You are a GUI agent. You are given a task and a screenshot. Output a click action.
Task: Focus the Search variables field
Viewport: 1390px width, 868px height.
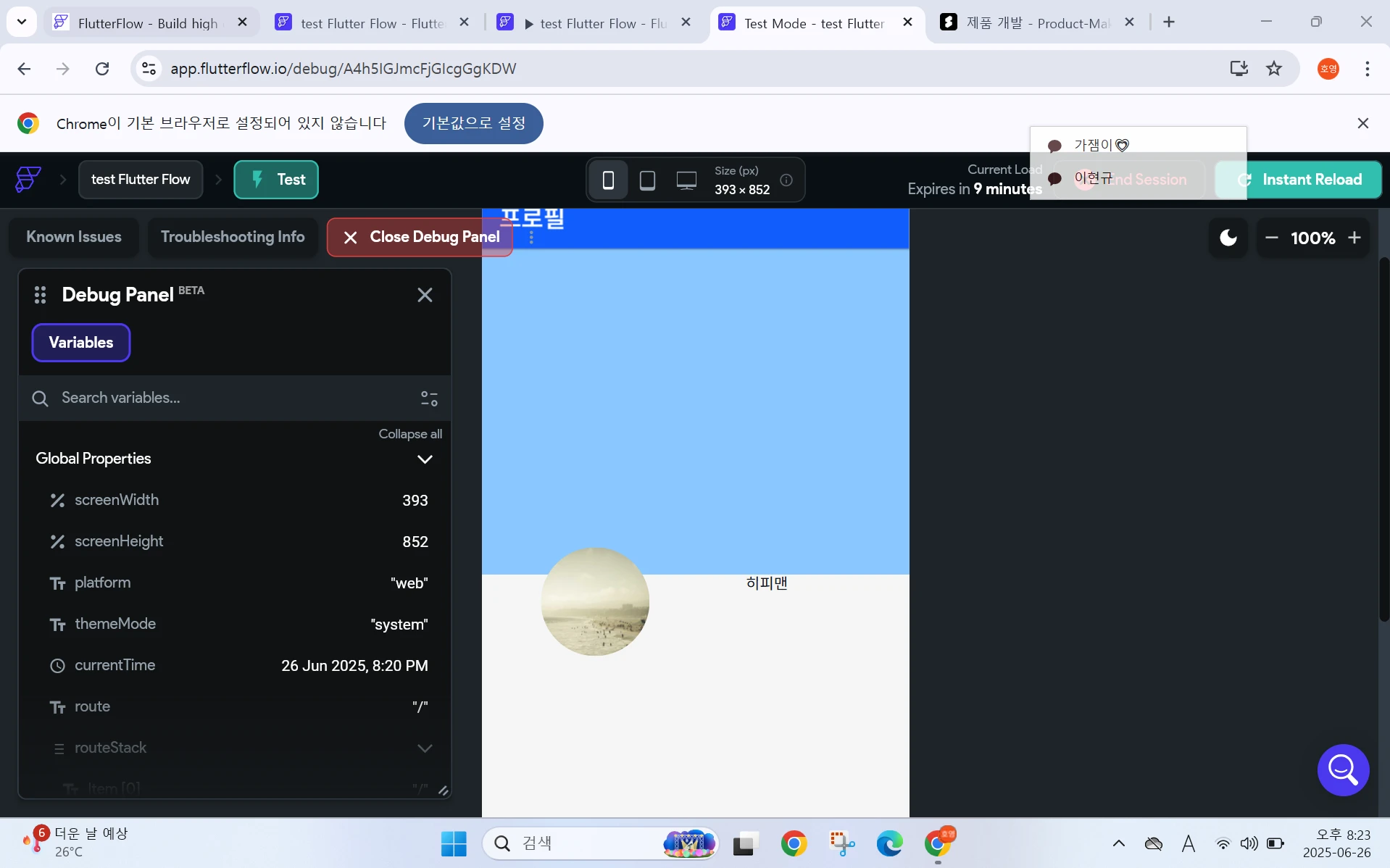tap(235, 398)
